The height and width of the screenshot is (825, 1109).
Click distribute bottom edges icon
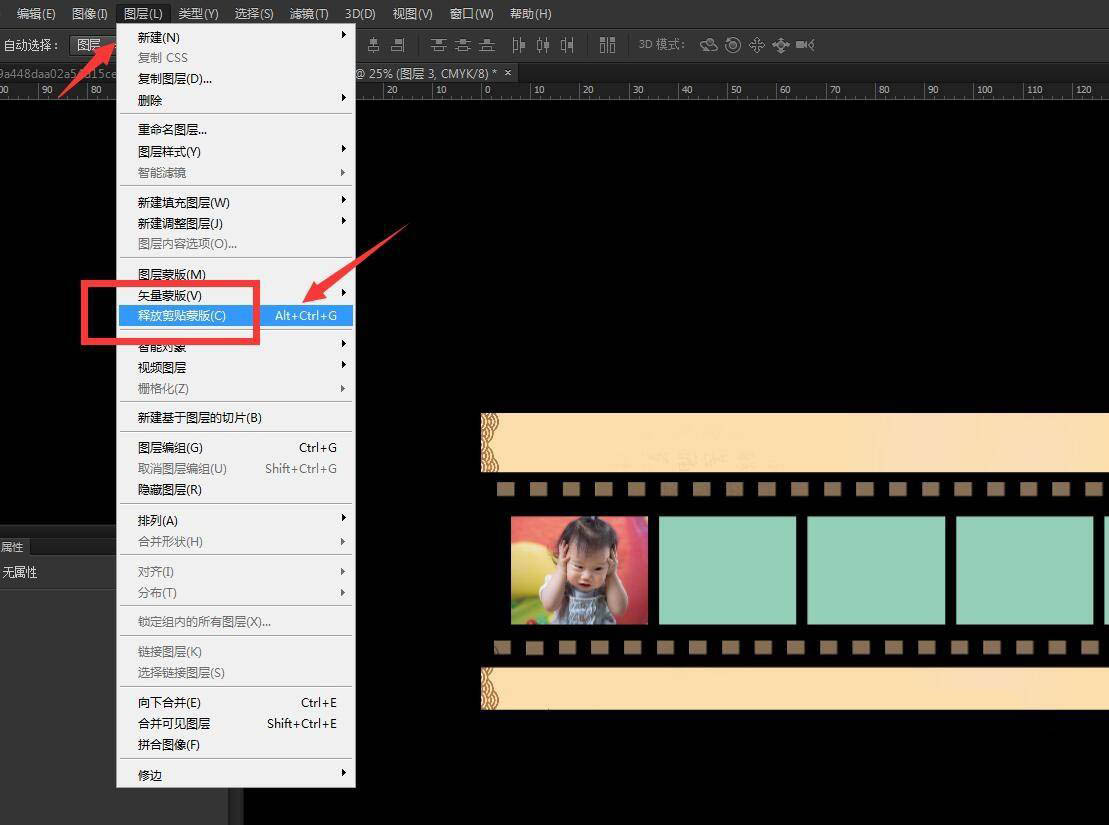487,45
